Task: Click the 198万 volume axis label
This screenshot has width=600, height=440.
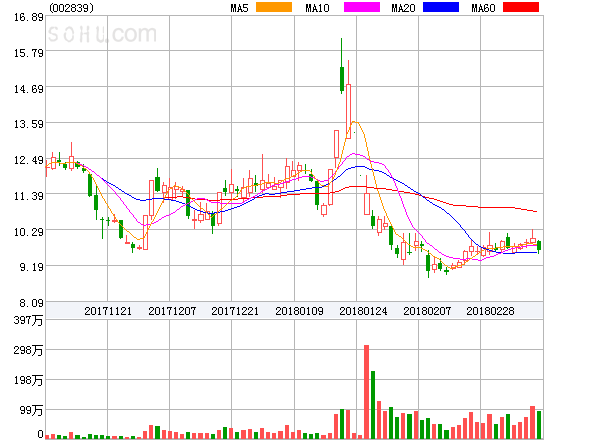Action: 28,380
